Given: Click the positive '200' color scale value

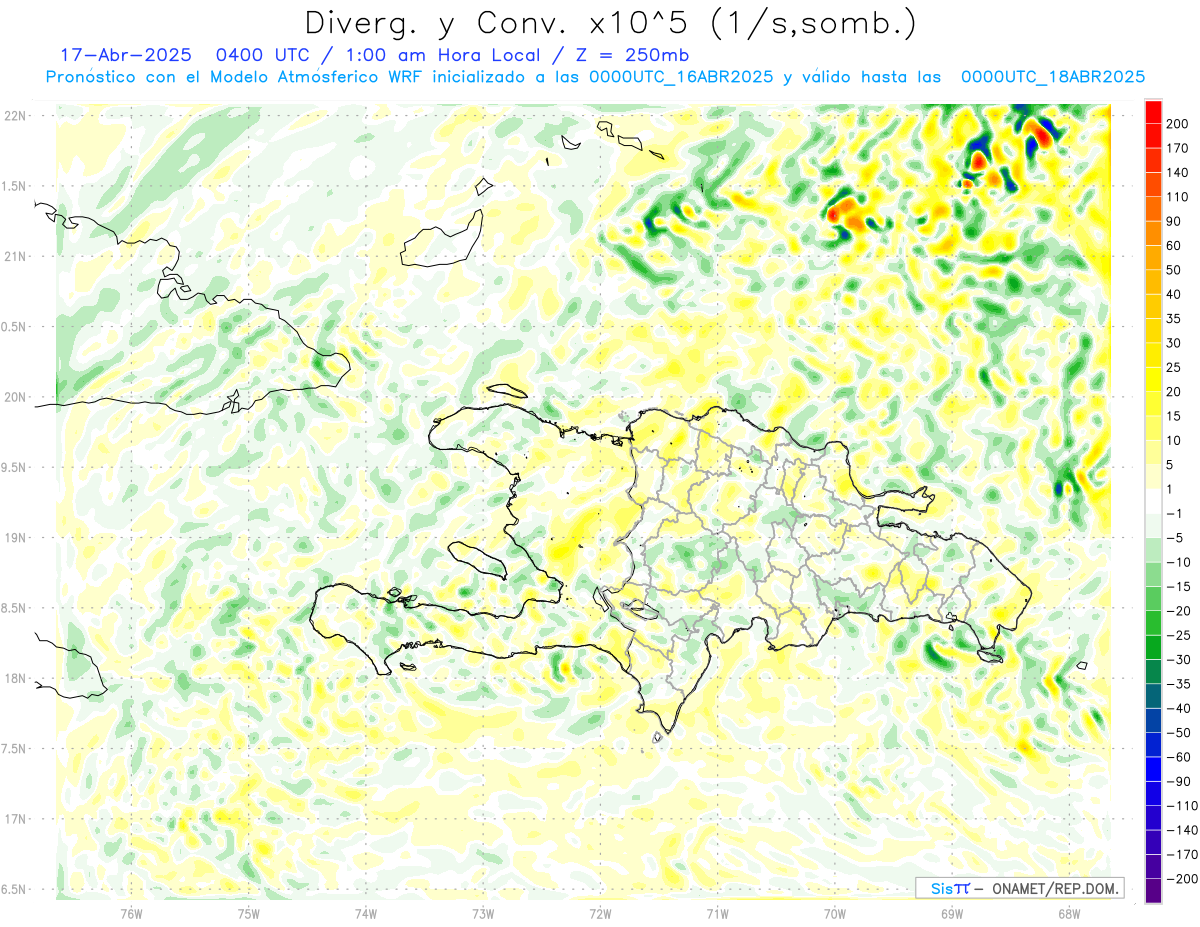Looking at the screenshot, I should click(1178, 123).
